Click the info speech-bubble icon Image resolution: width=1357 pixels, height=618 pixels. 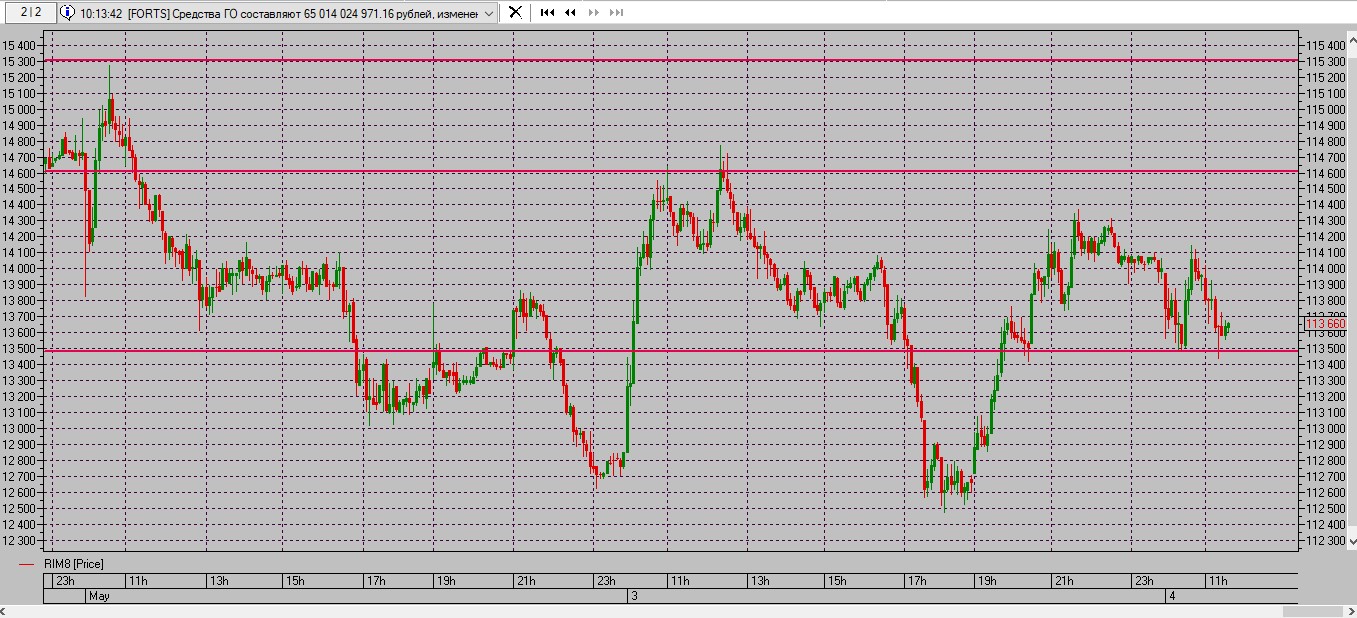click(67, 12)
